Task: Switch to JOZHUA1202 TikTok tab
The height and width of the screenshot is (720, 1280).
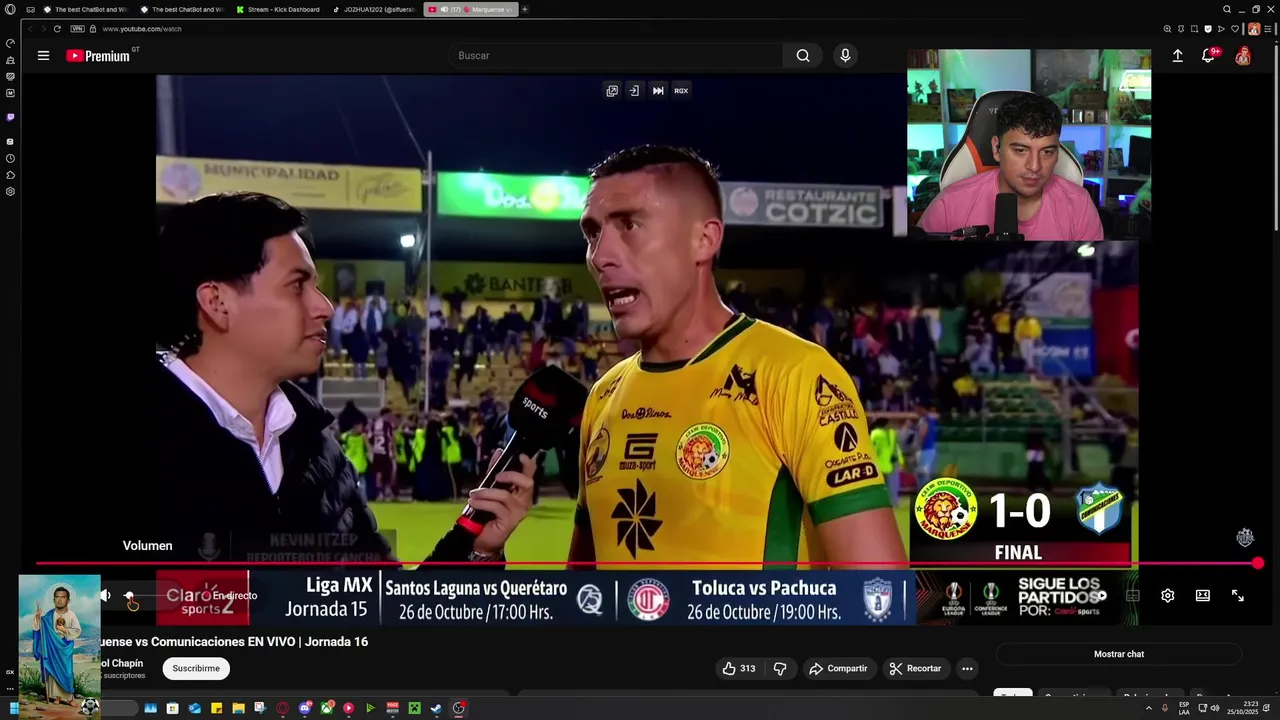Action: coord(373,9)
